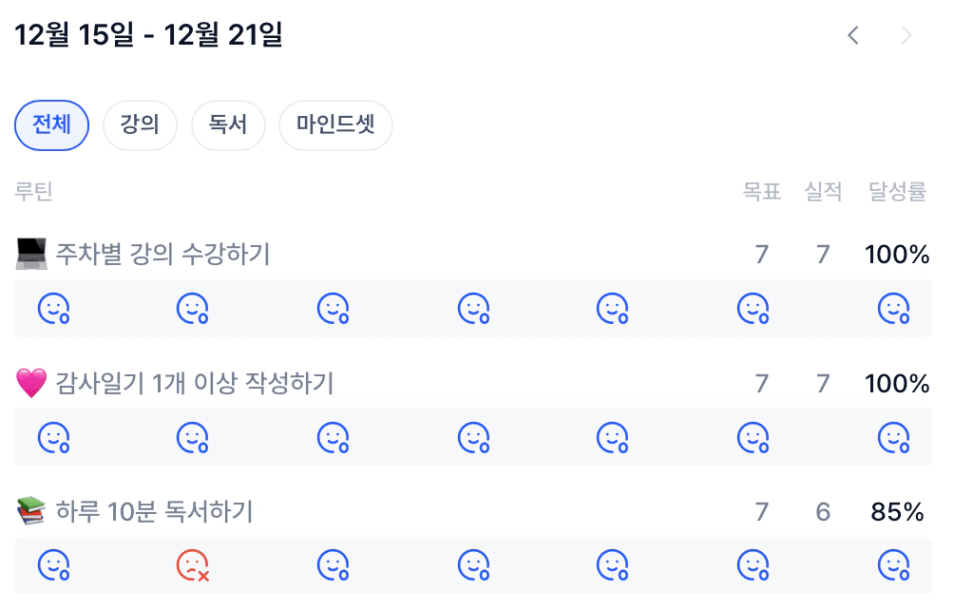
Task: Click the laptop emoji icon beside 주차별 강의
Action: pyautogui.click(x=32, y=254)
